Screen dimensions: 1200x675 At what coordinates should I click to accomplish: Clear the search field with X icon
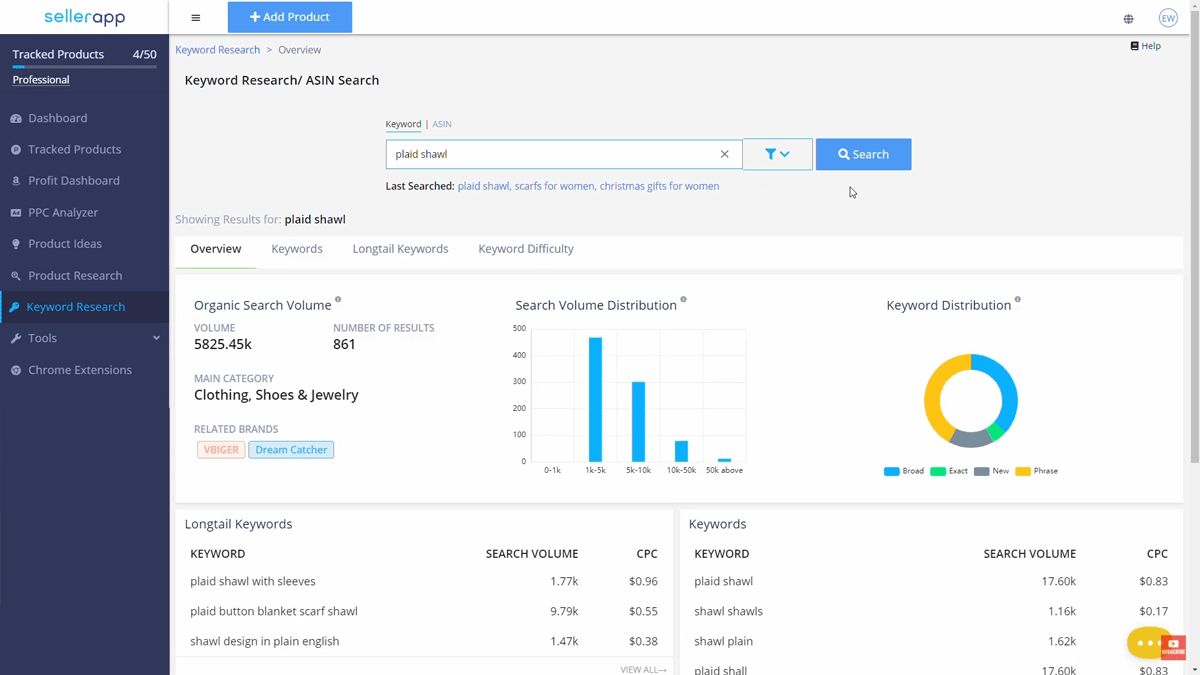(x=725, y=154)
